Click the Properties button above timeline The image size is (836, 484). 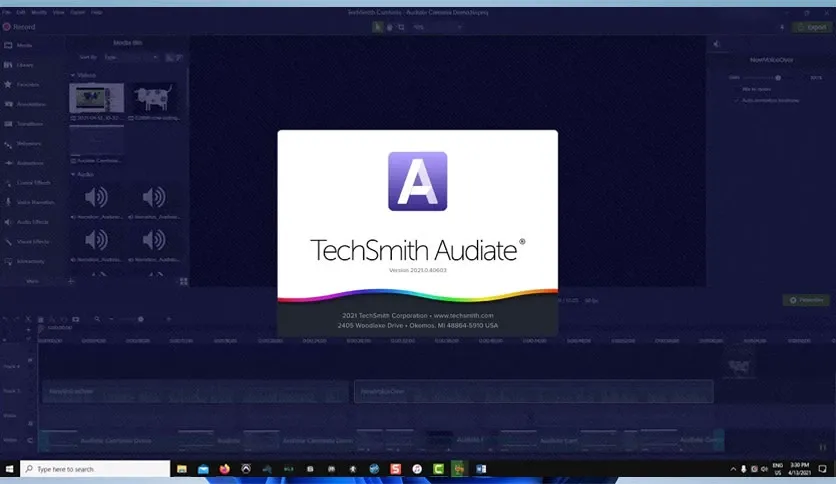point(806,300)
